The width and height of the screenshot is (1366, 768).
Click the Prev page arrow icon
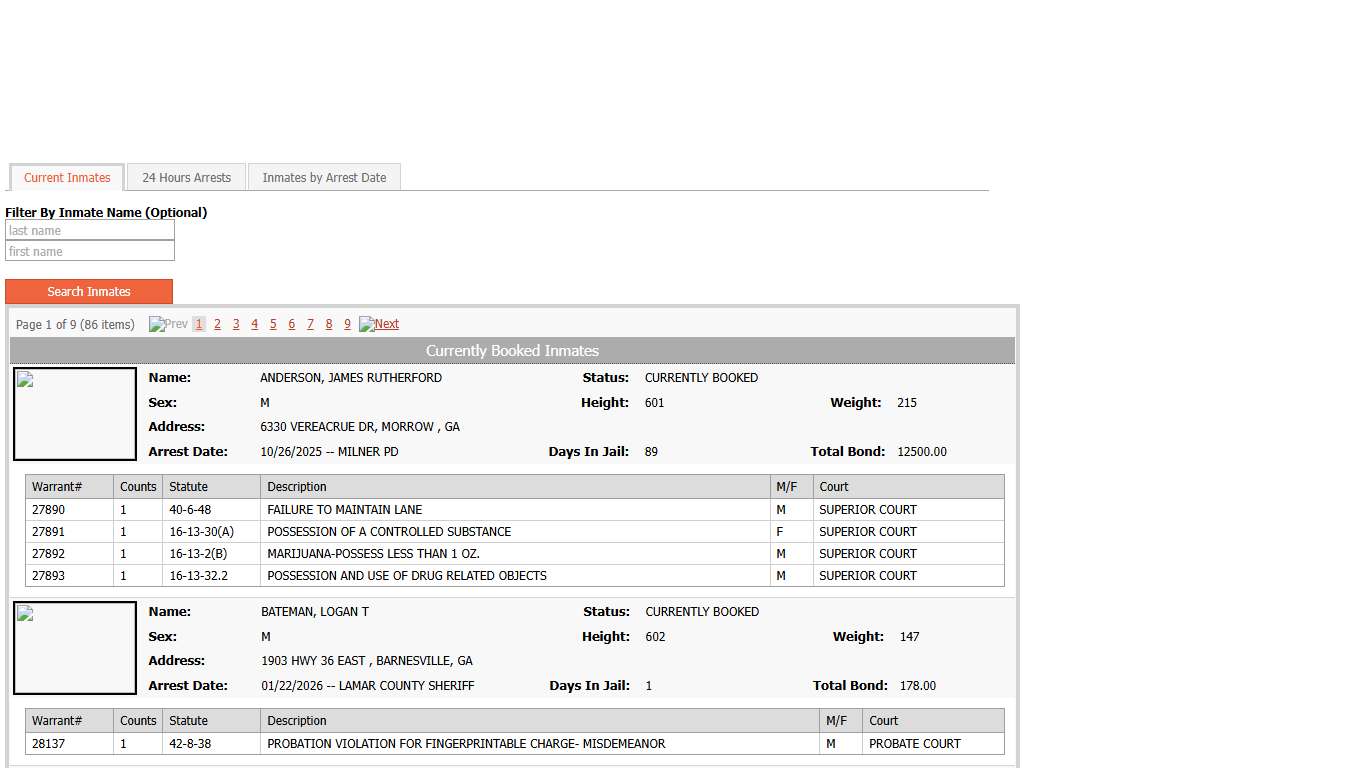coord(157,324)
